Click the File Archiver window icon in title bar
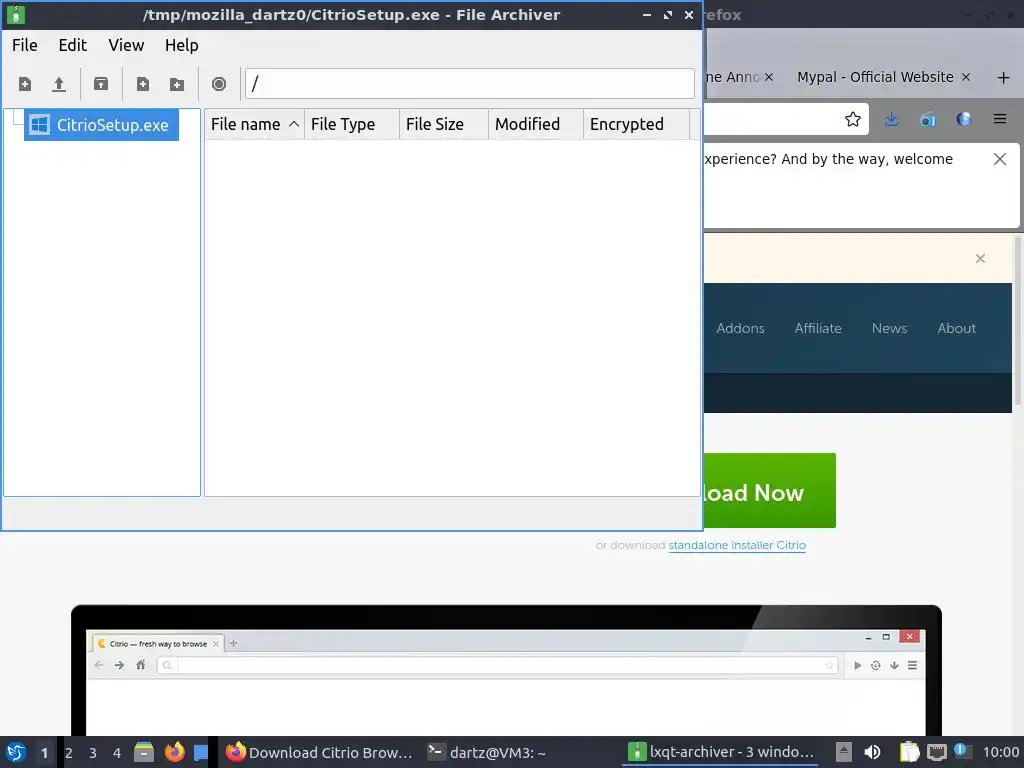Screen dimensions: 1024x768 [x=16, y=14]
